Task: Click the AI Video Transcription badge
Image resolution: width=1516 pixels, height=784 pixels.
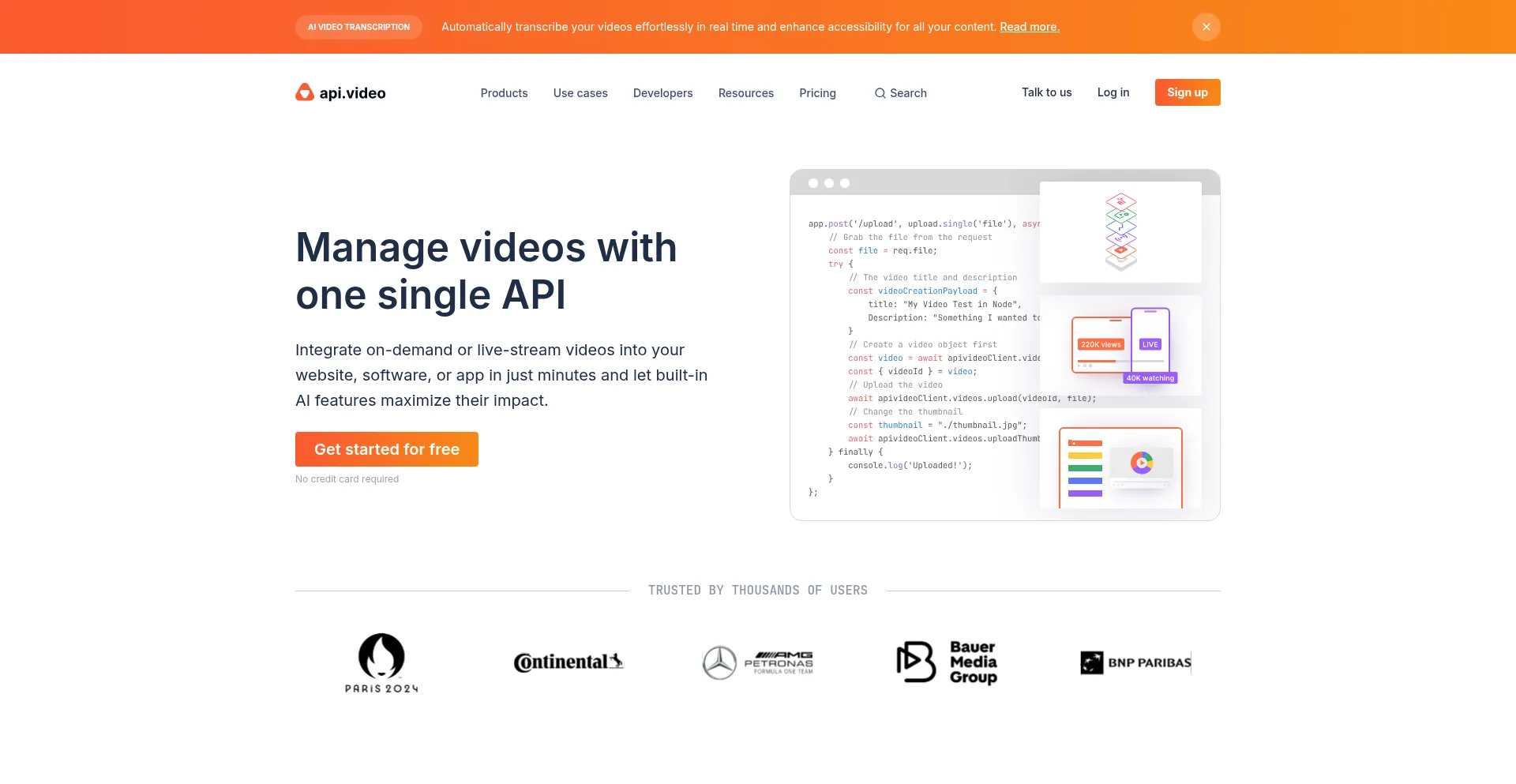Action: 358,27
